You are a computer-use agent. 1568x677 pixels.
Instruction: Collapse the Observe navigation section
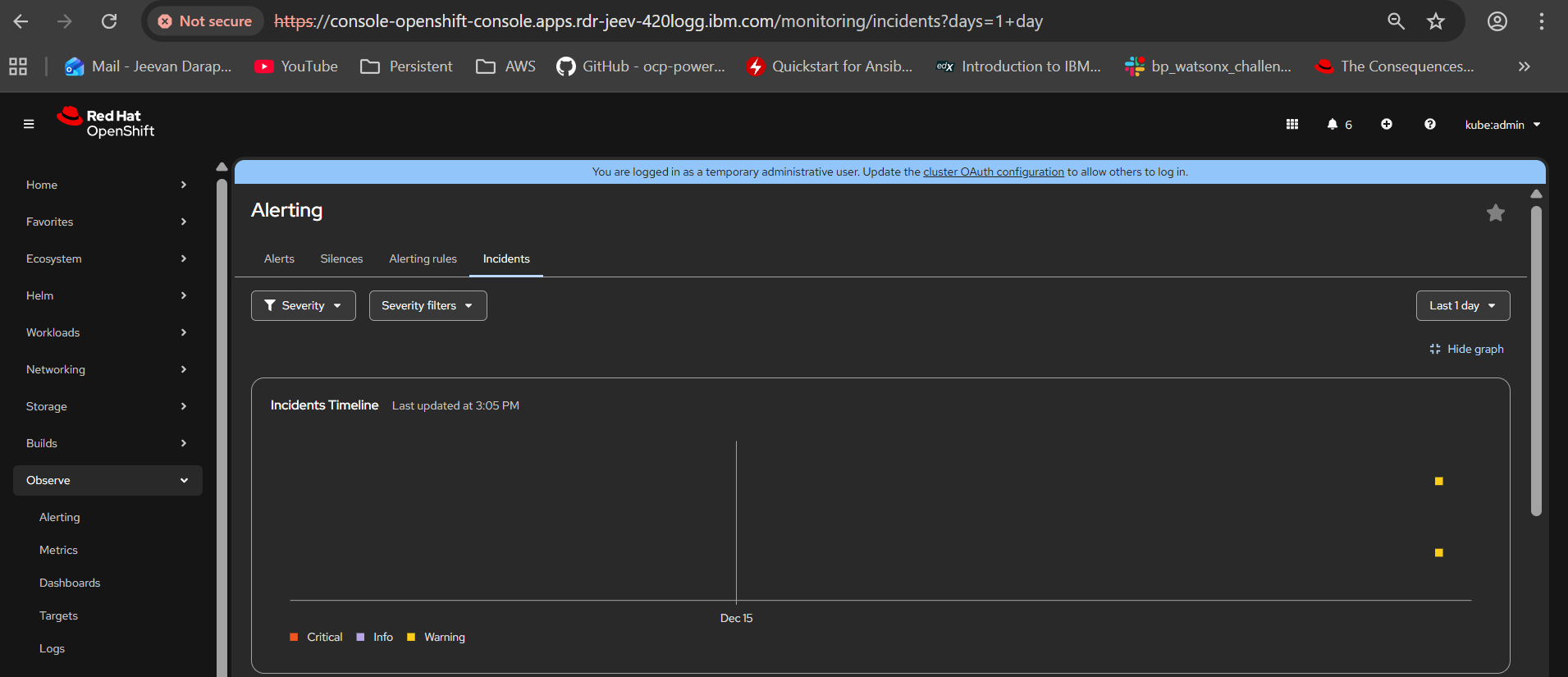point(107,480)
